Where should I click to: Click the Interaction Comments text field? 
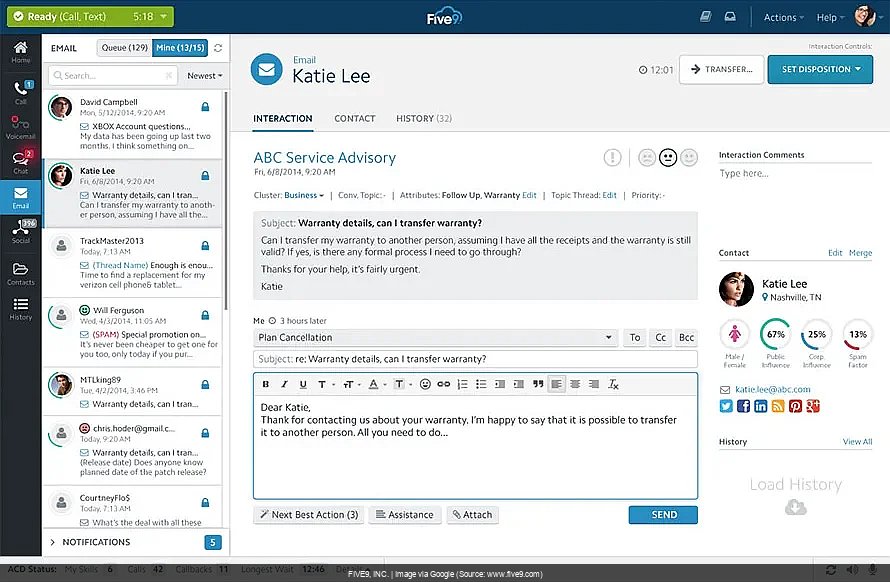[795, 174]
